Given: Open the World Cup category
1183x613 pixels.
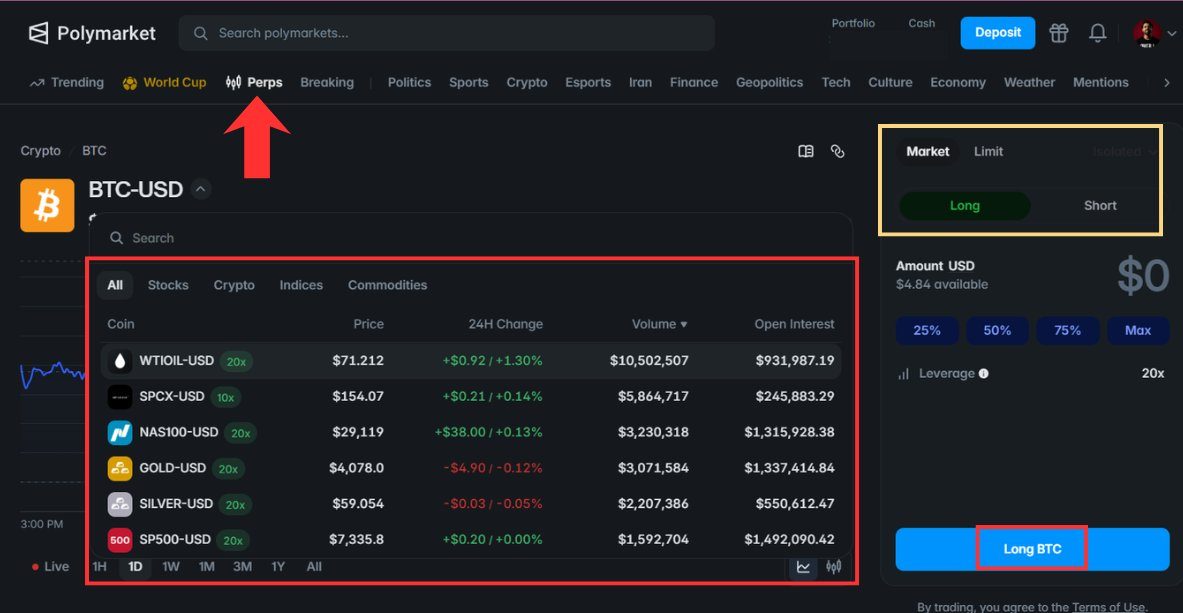Looking at the screenshot, I should pos(164,82).
